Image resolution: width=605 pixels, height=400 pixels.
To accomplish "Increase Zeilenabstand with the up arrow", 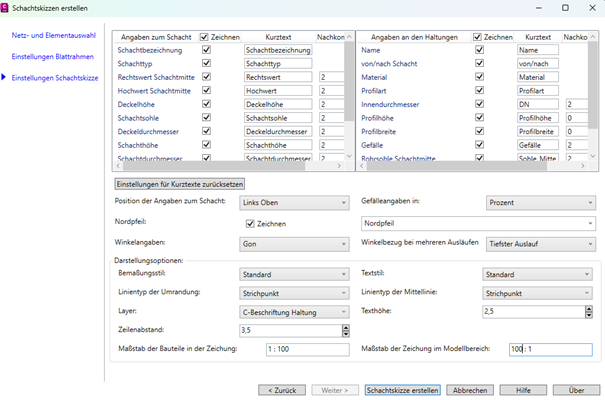I will (x=346, y=326).
